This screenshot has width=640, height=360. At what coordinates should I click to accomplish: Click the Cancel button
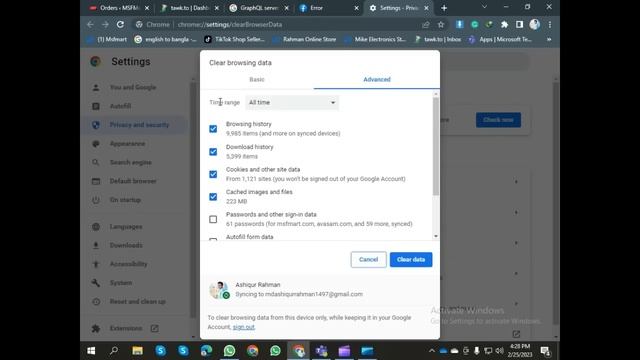pyautogui.click(x=368, y=260)
